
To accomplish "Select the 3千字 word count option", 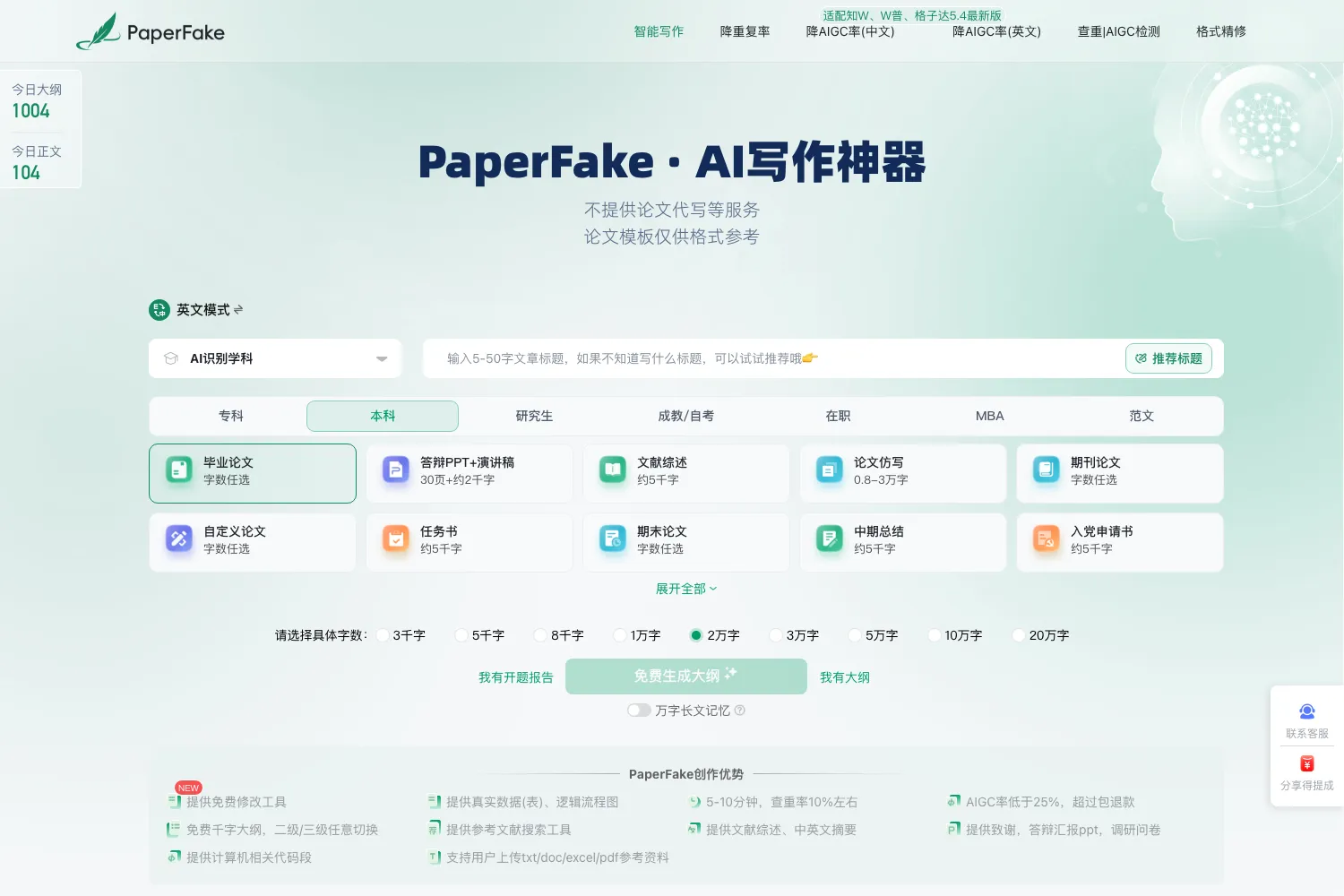I will coord(401,635).
